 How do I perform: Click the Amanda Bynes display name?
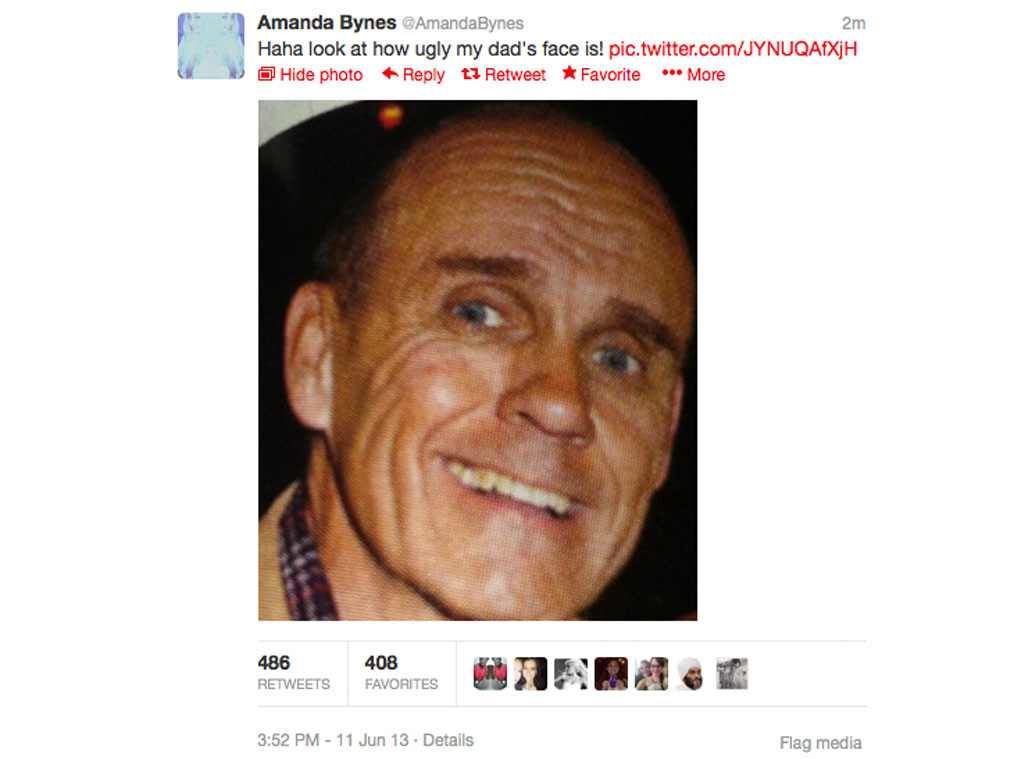click(x=327, y=22)
